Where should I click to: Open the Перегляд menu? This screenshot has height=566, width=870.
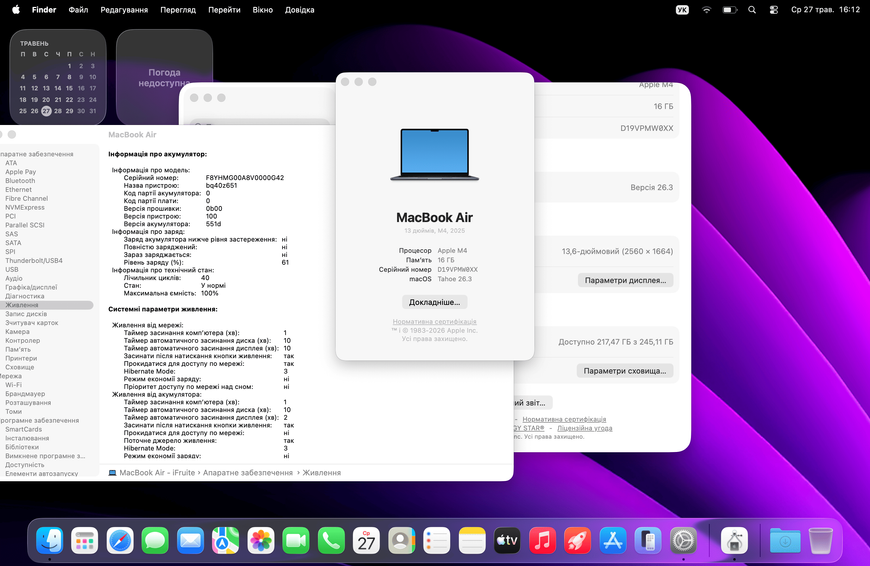tap(178, 10)
